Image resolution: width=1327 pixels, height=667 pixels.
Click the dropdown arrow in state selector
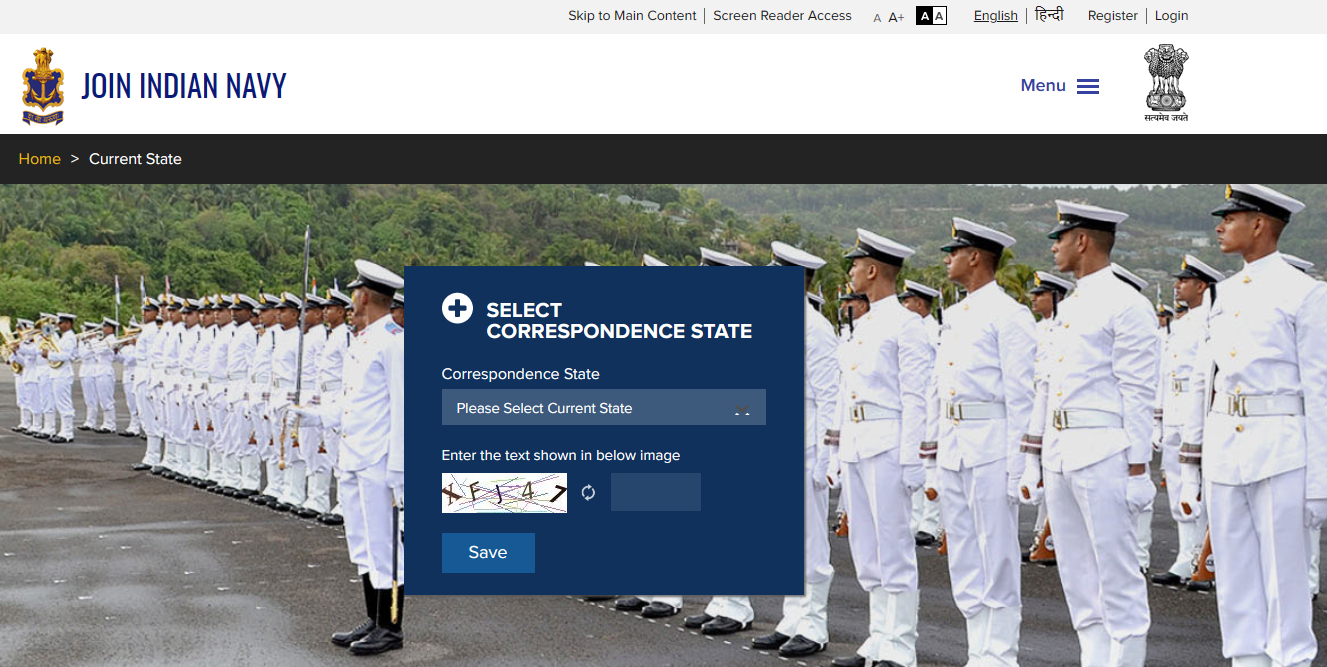pyautogui.click(x=742, y=409)
